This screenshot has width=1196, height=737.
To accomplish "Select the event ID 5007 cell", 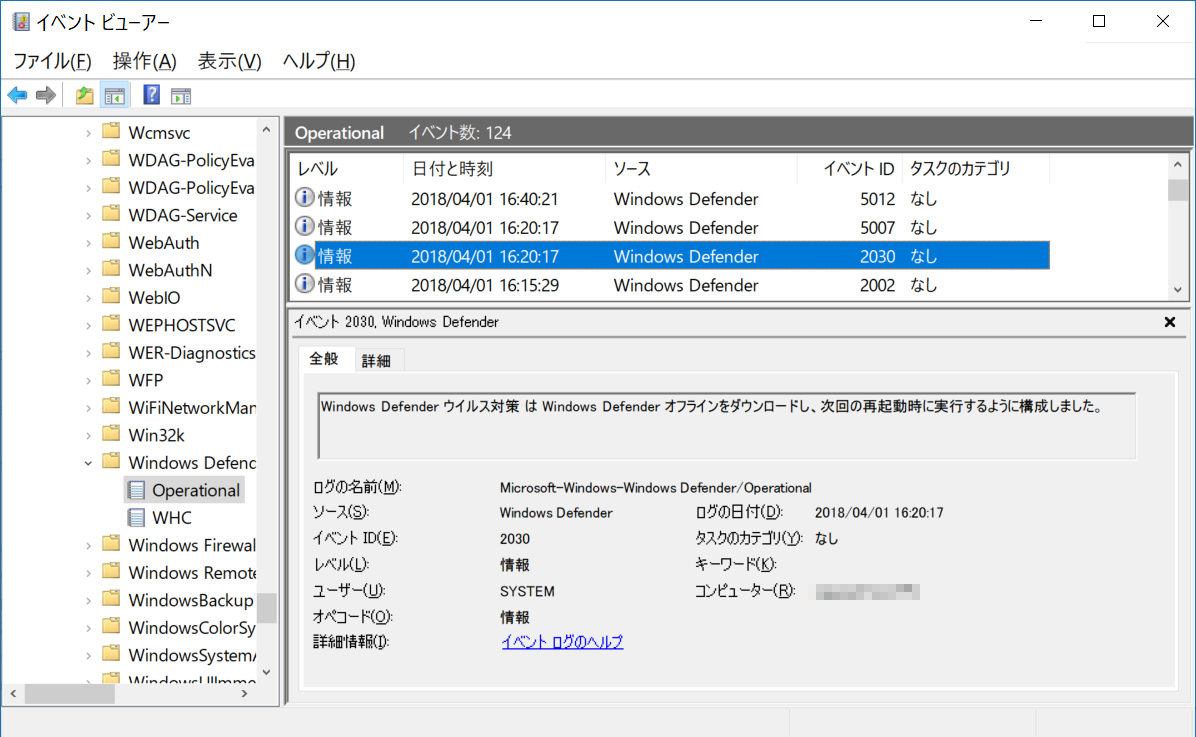I will point(877,227).
